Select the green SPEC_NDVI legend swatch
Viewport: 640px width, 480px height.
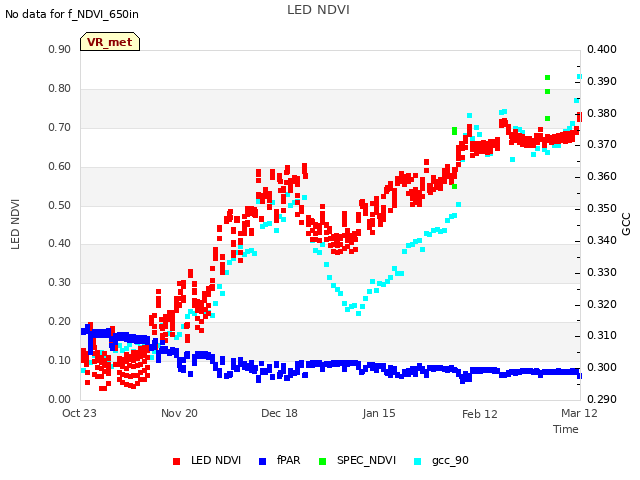click(x=322, y=461)
